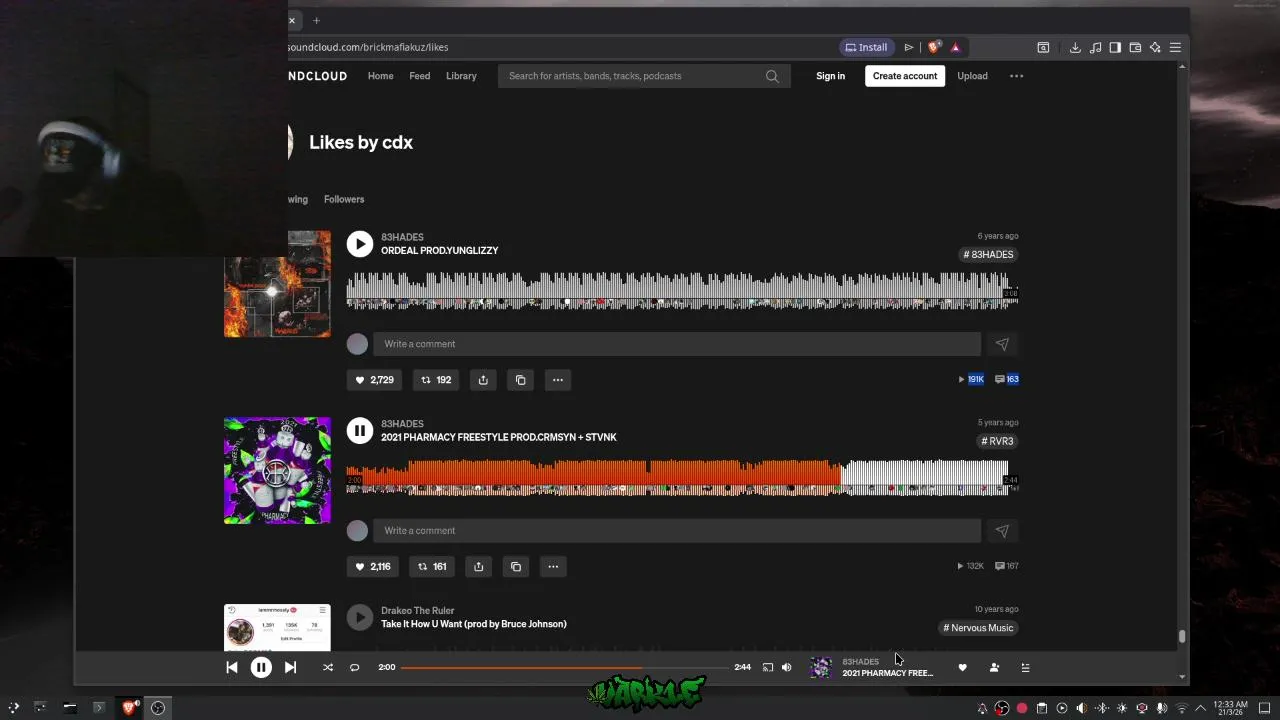Open Brave Shields lion icon
The height and width of the screenshot is (720, 1280).
click(x=933, y=47)
